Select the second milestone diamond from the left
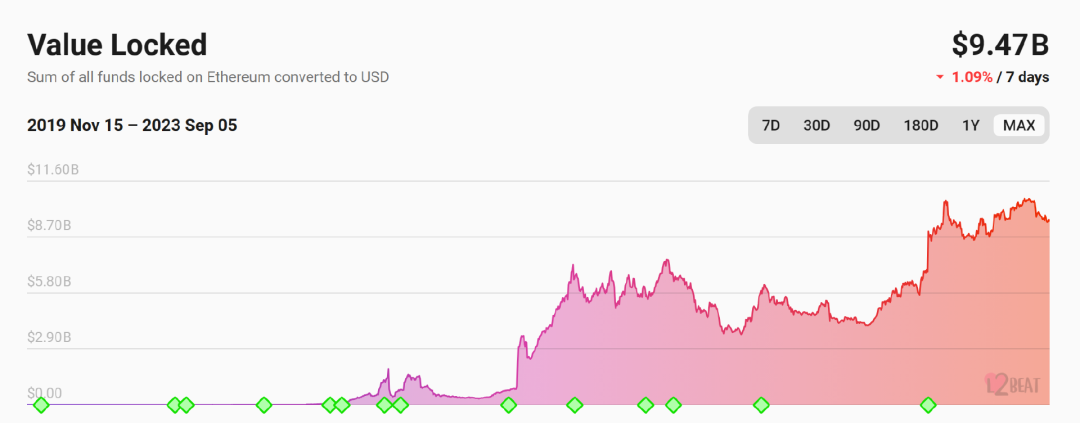1080x423 pixels. (x=174, y=405)
